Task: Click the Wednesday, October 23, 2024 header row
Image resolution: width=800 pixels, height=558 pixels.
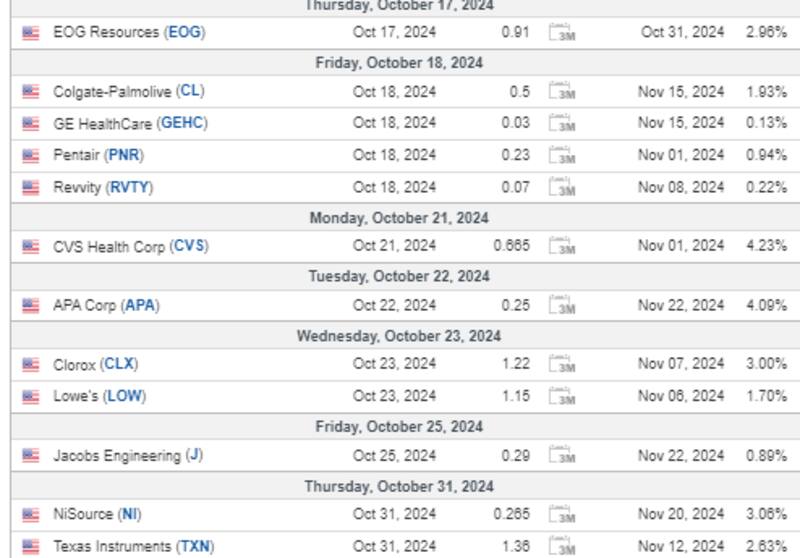Action: pos(399,336)
